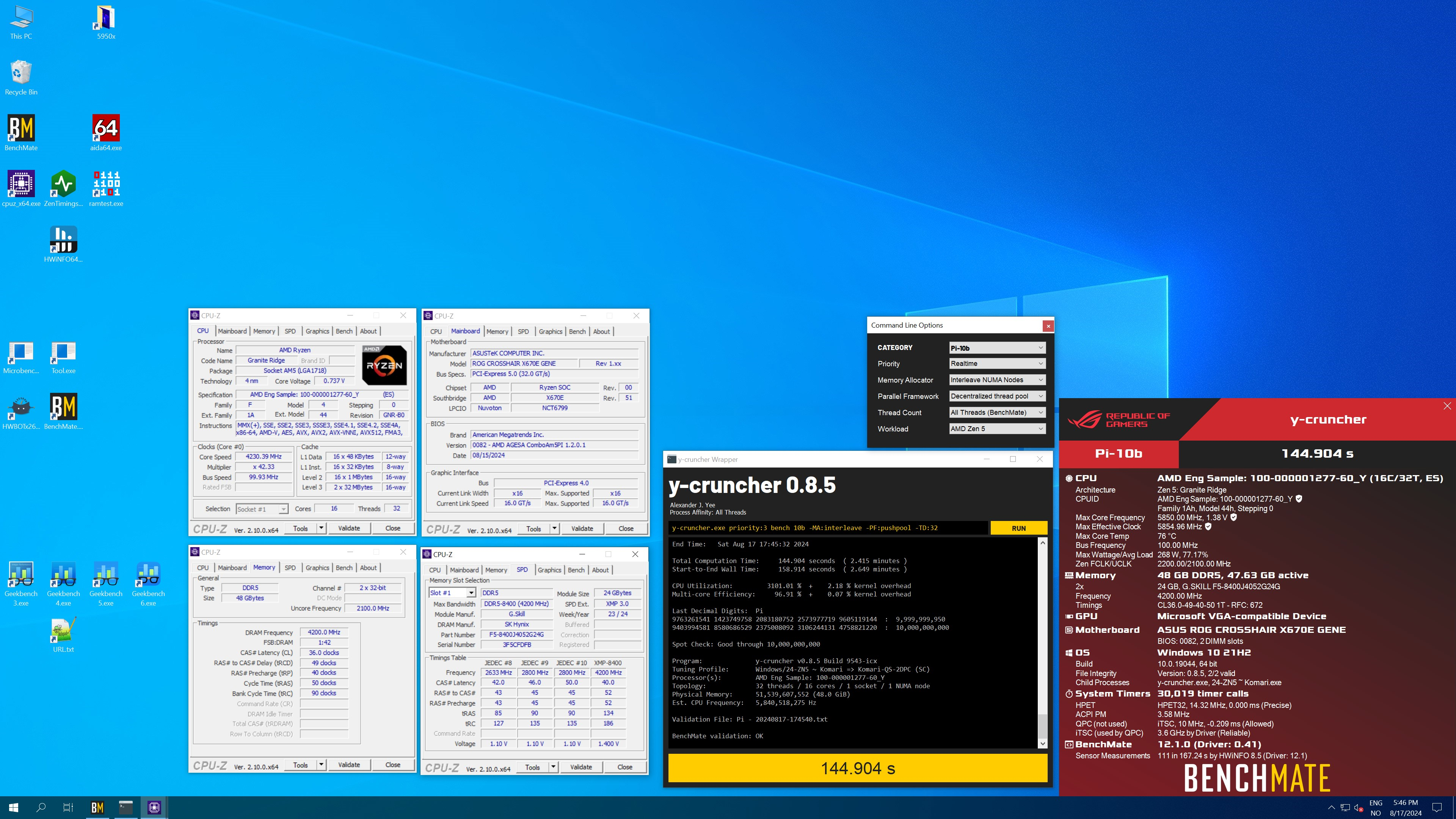Open About tab in CPU-Z SPD window

tap(600, 570)
